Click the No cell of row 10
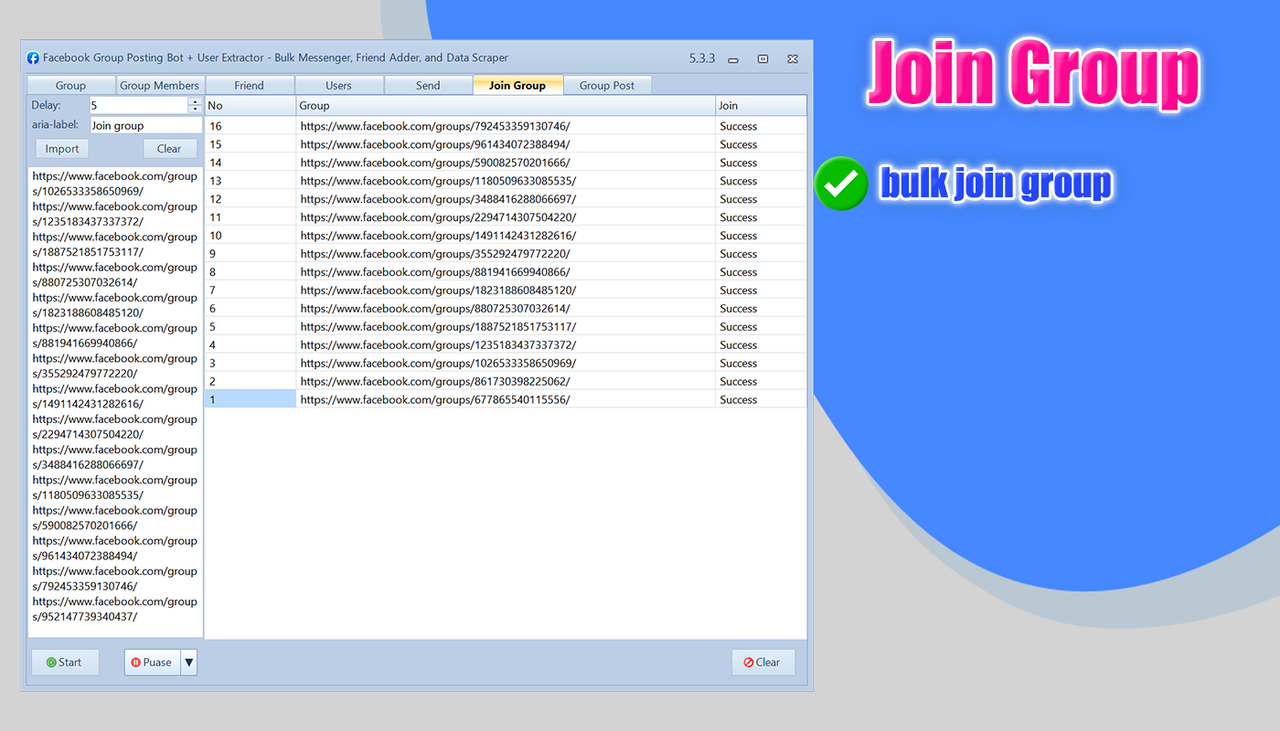Screen dimensions: 1280x731 pyautogui.click(x=250, y=235)
